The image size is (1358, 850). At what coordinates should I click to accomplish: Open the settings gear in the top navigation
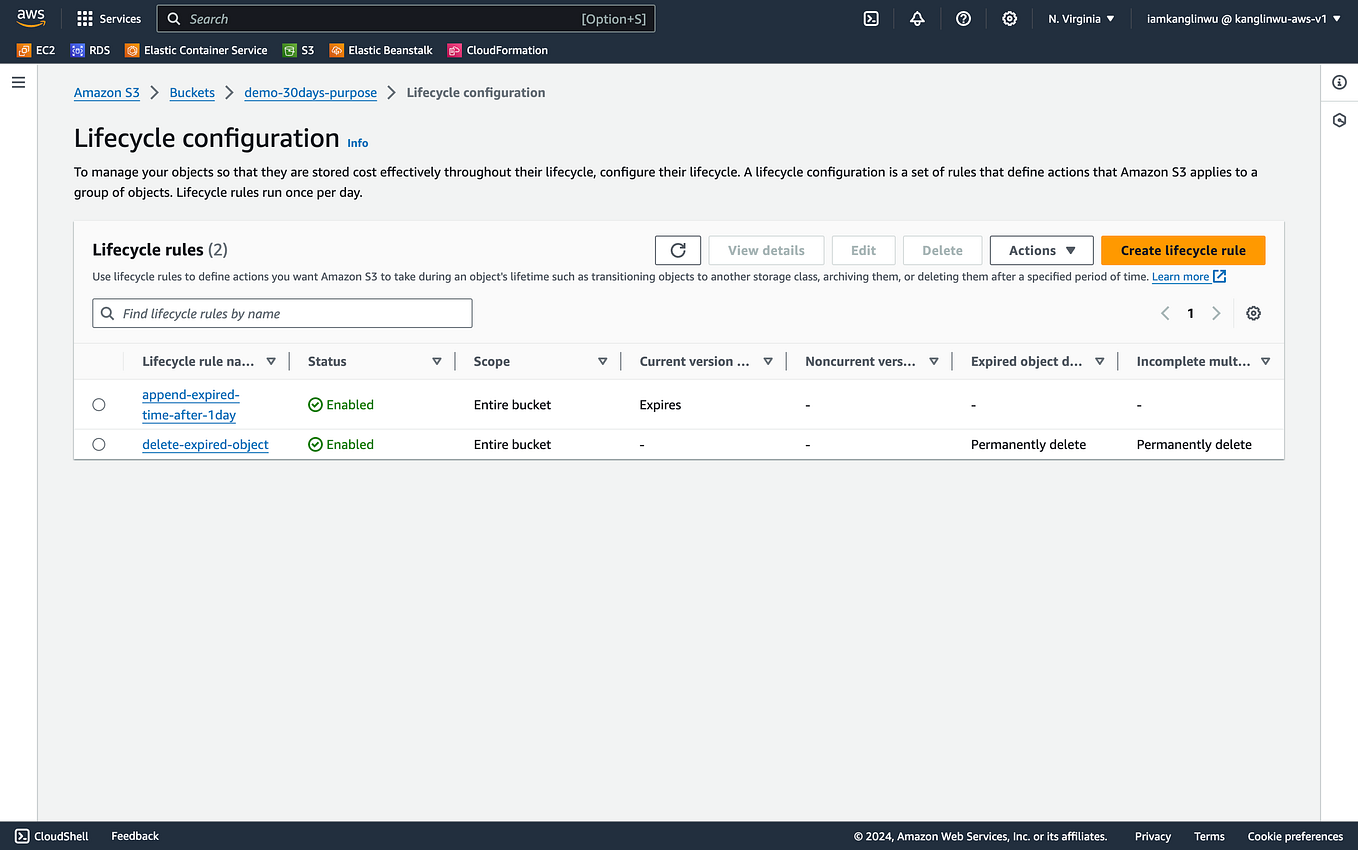click(1009, 18)
